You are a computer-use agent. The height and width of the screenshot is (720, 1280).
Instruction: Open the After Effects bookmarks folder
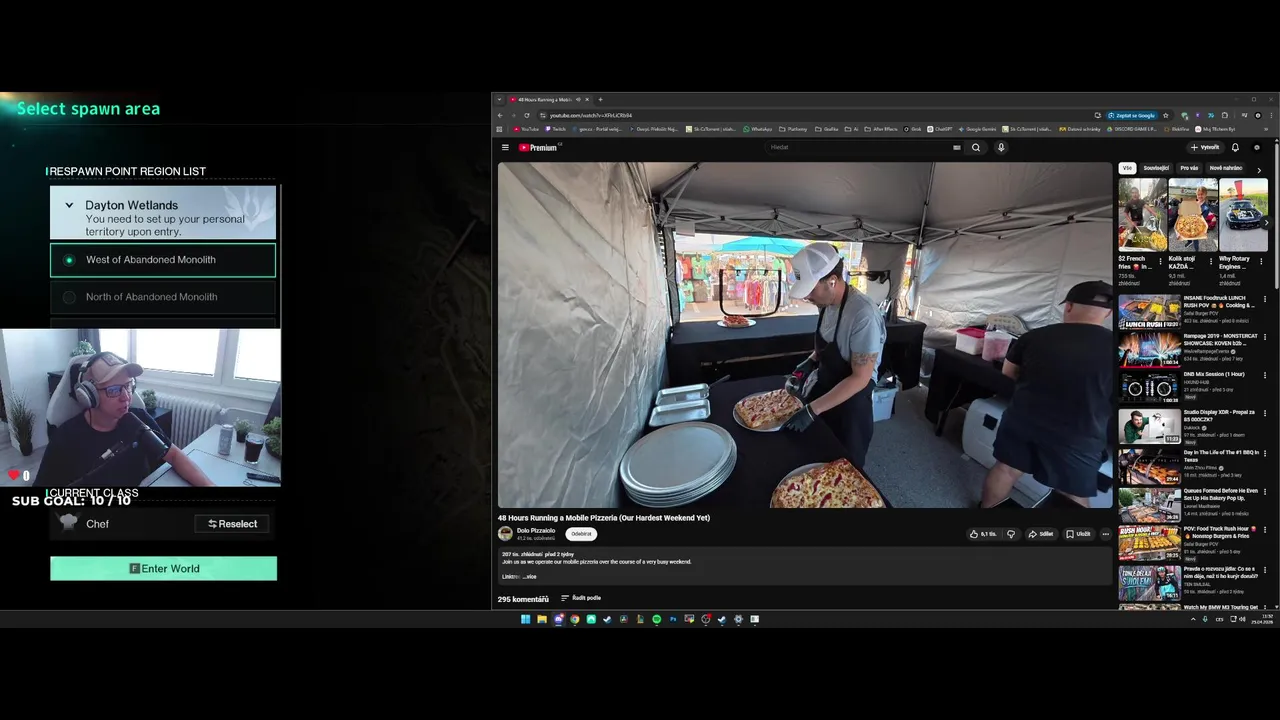point(881,129)
